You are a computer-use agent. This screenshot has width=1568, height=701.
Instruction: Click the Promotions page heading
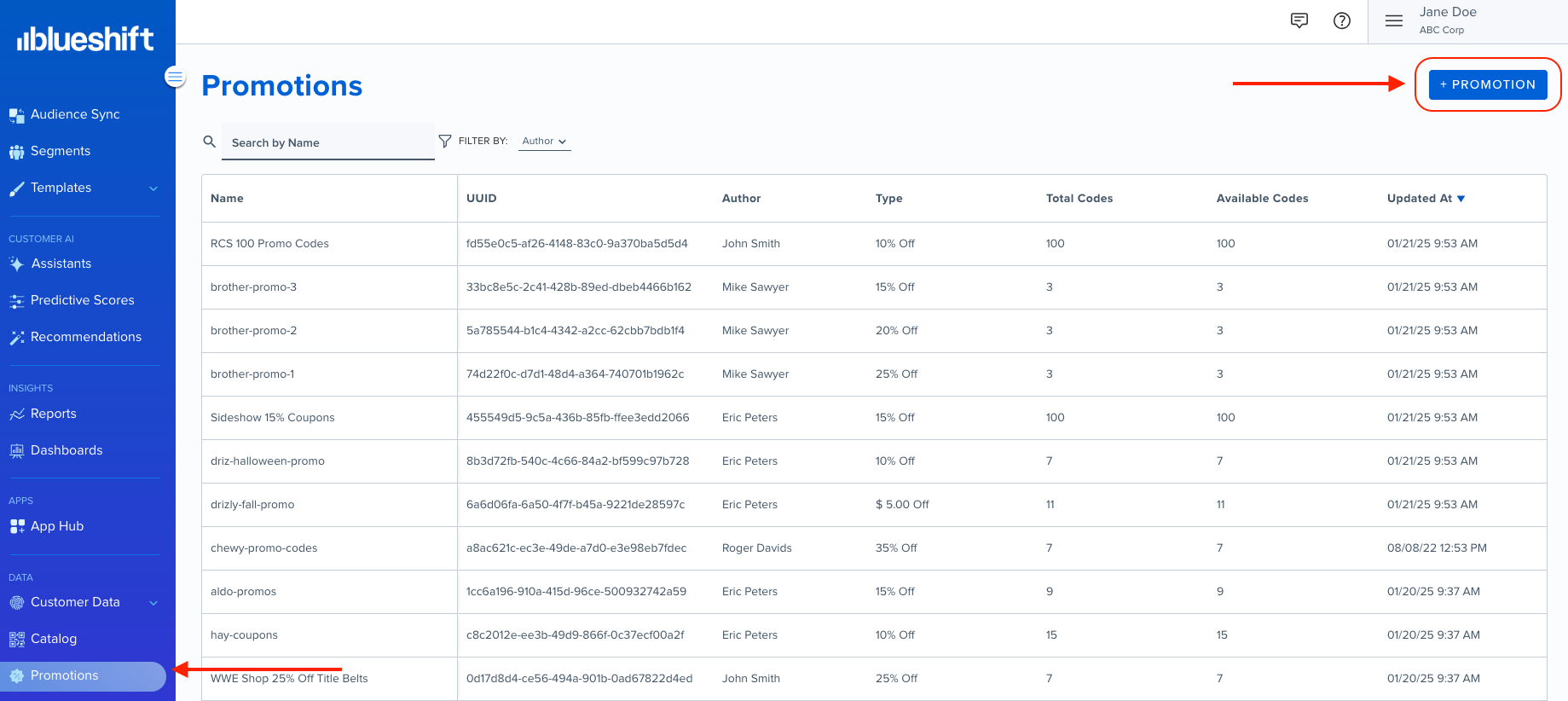pos(282,86)
